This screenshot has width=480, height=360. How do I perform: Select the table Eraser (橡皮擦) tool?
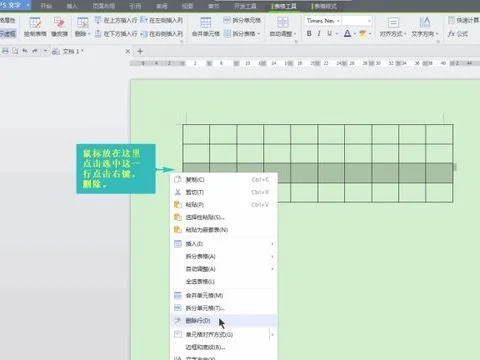(60, 27)
